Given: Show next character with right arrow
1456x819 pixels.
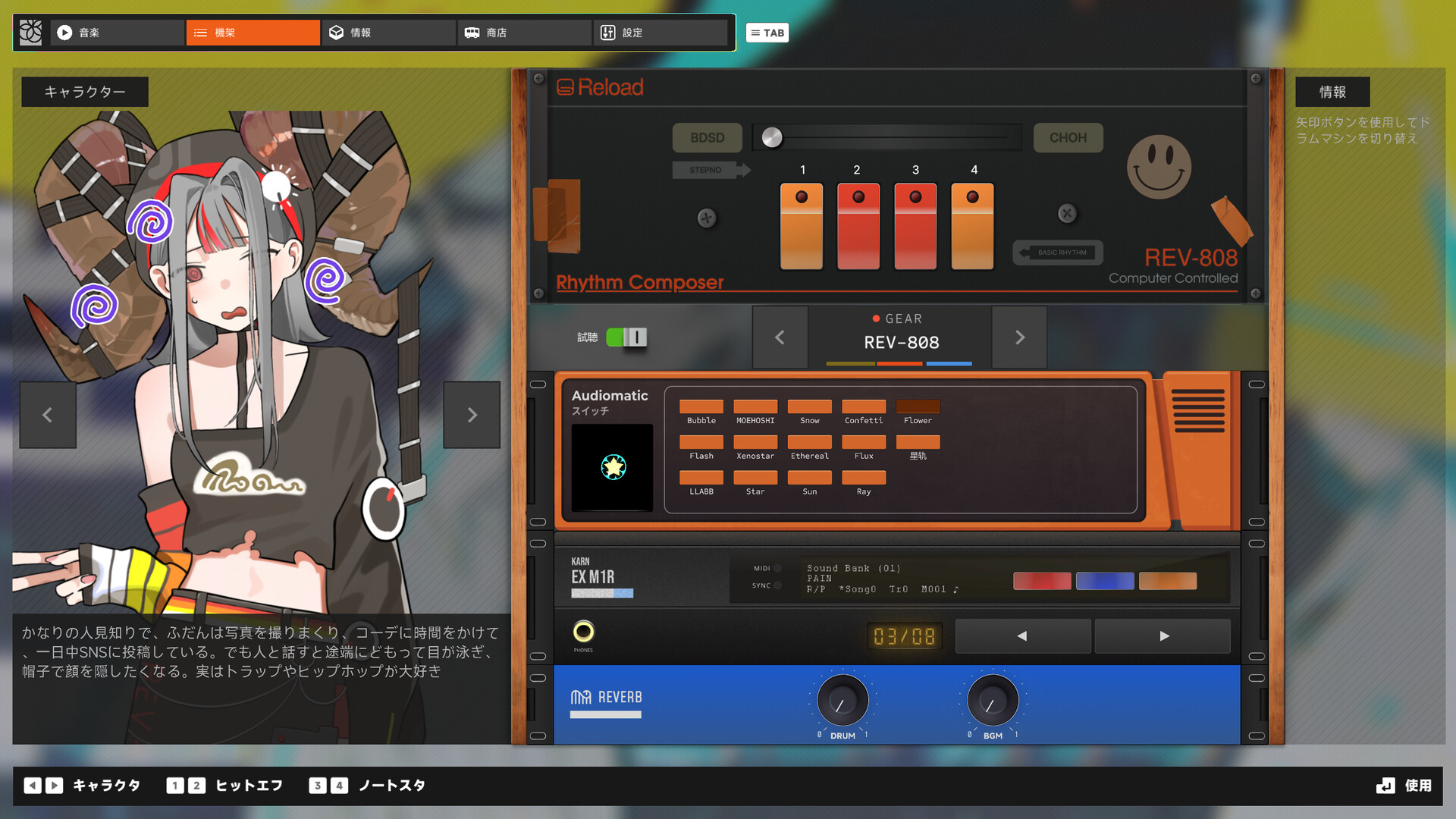Looking at the screenshot, I should pyautogui.click(x=472, y=415).
